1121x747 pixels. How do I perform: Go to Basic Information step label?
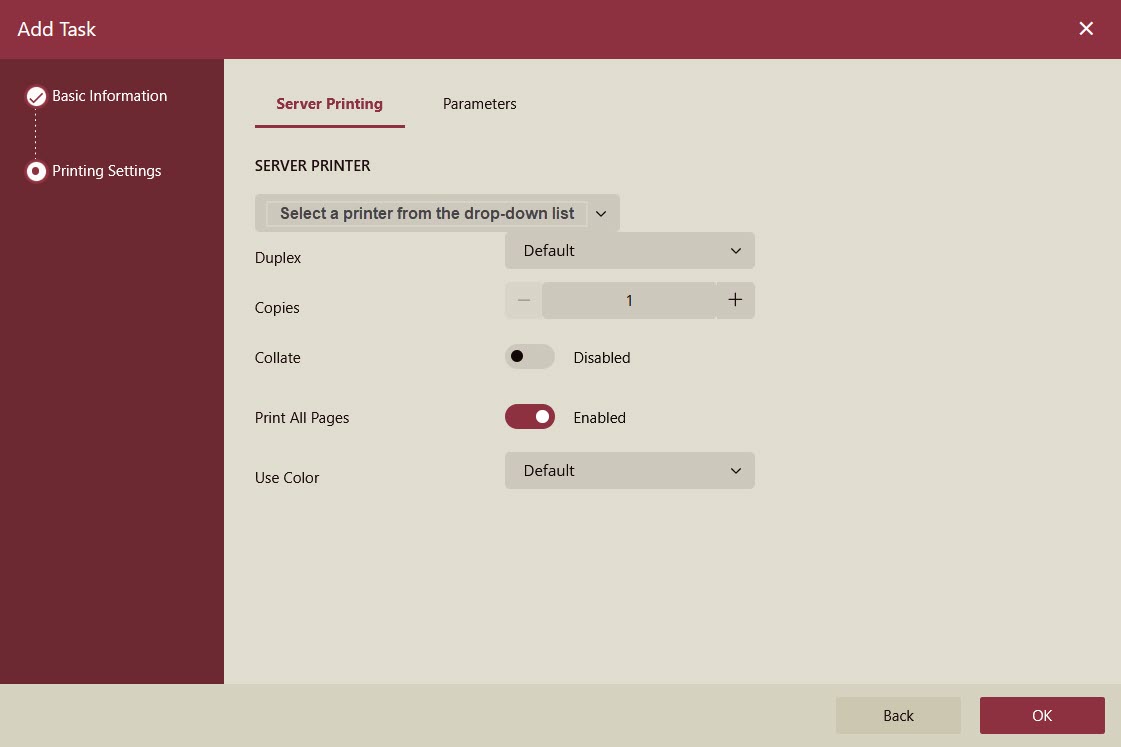(x=109, y=96)
